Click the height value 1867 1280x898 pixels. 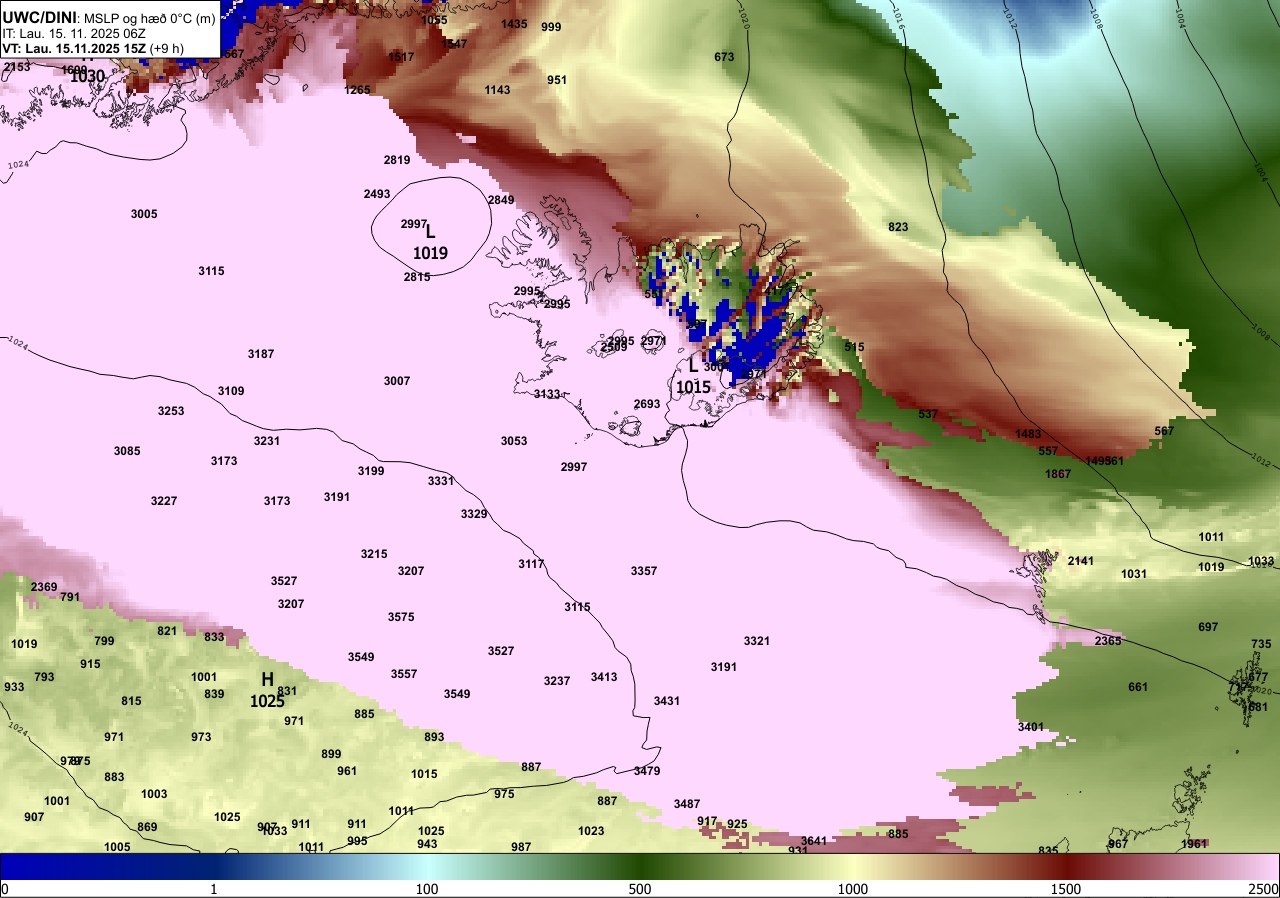1058,474
